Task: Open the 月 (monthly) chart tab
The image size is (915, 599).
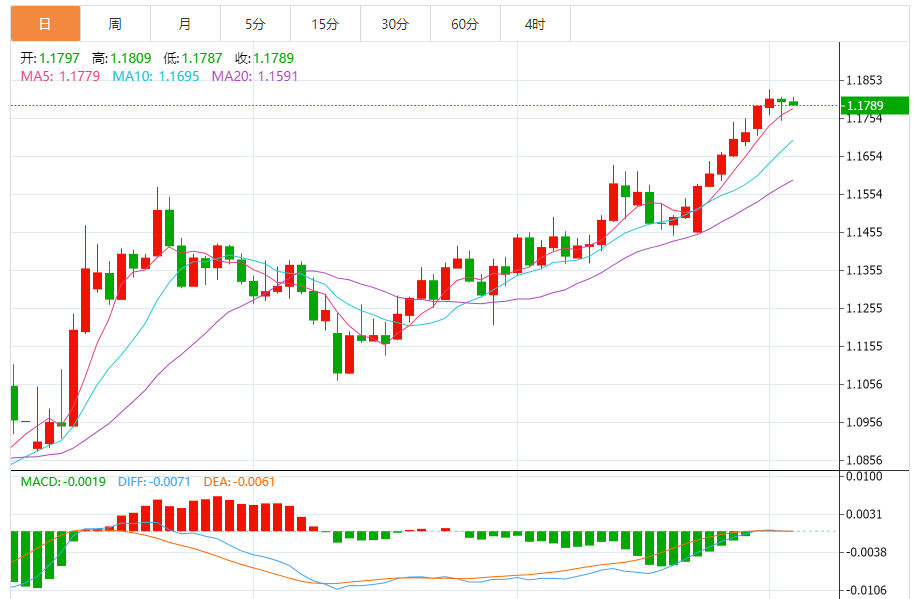Action: pyautogui.click(x=186, y=24)
